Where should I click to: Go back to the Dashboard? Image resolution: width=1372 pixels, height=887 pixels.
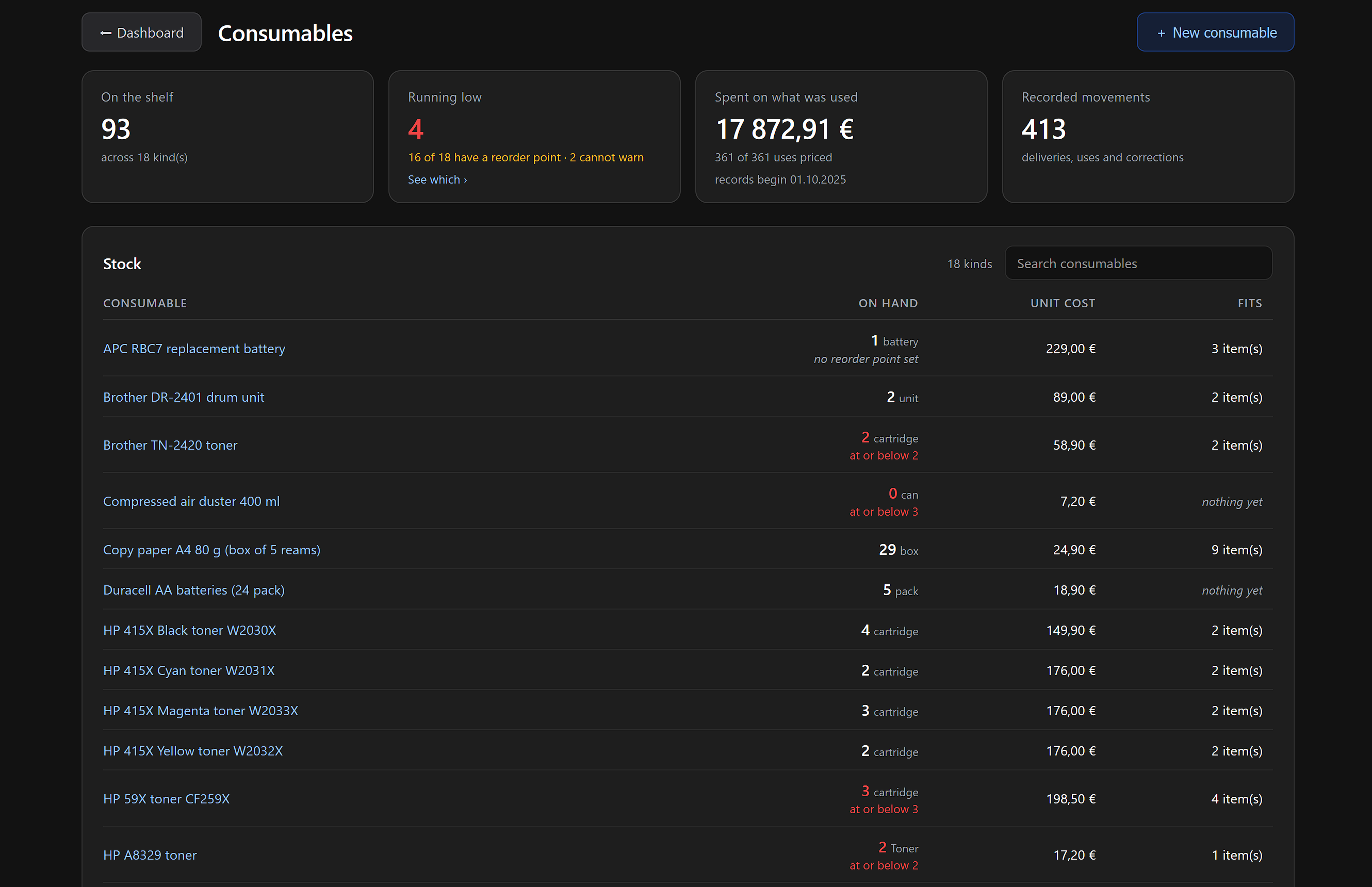[x=141, y=32]
